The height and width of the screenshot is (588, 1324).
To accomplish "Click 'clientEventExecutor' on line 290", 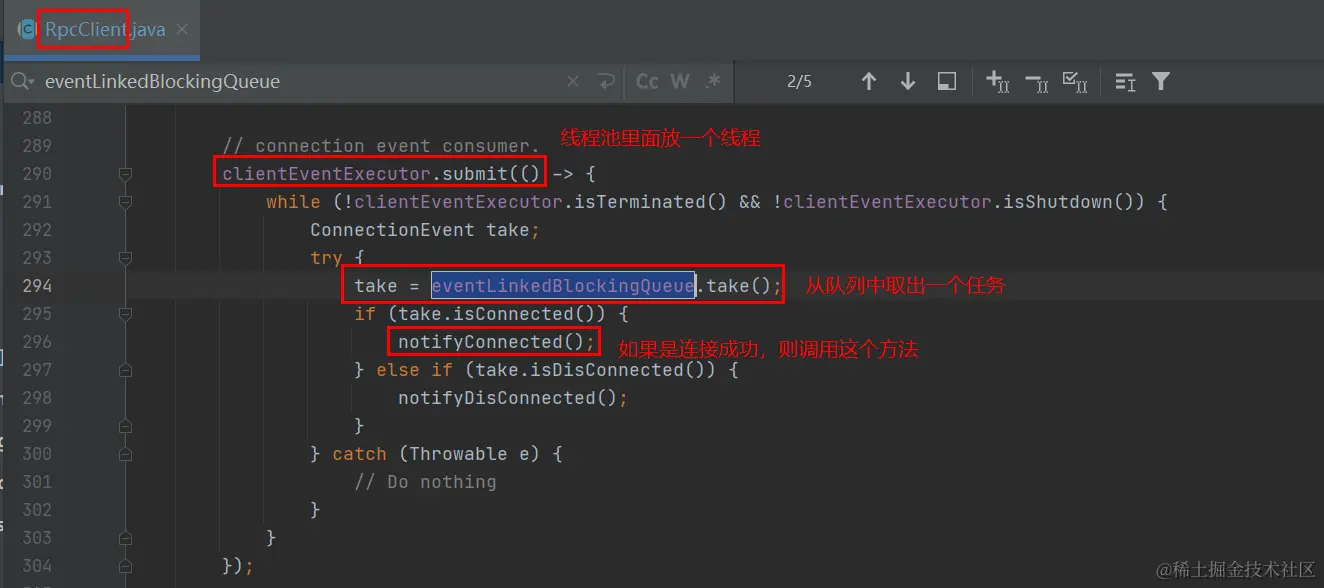I will tap(326, 174).
